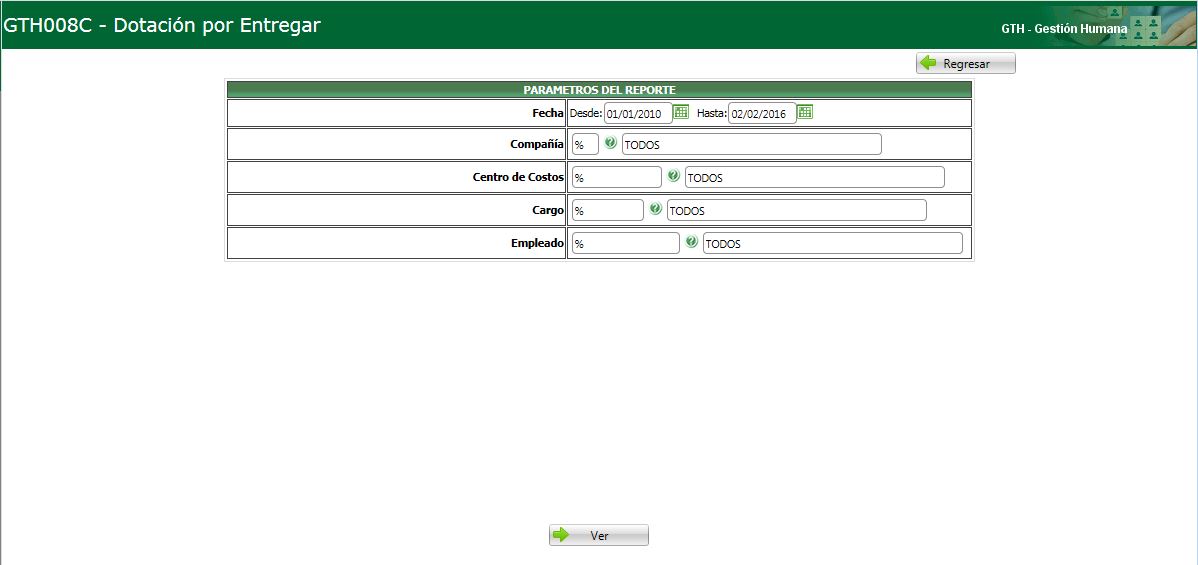1198x565 pixels.
Task: Focus the Compañía code field
Action: (585, 144)
